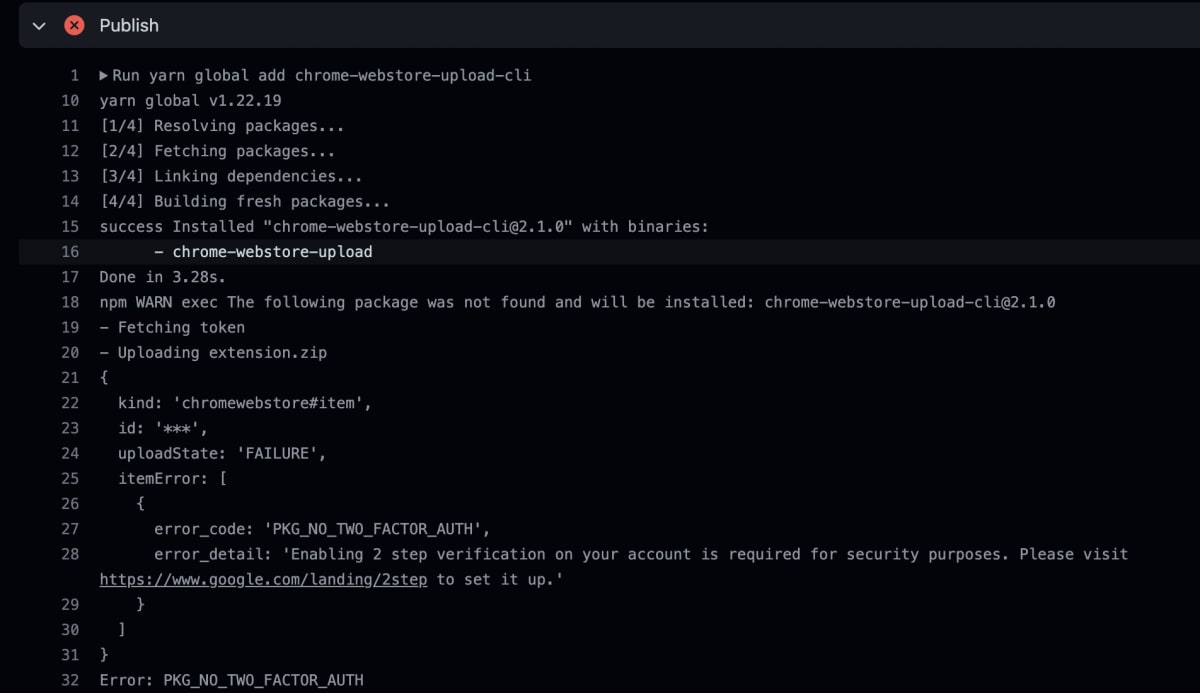
Task: Expand the Run yarn global add triangle
Action: click(x=104, y=75)
